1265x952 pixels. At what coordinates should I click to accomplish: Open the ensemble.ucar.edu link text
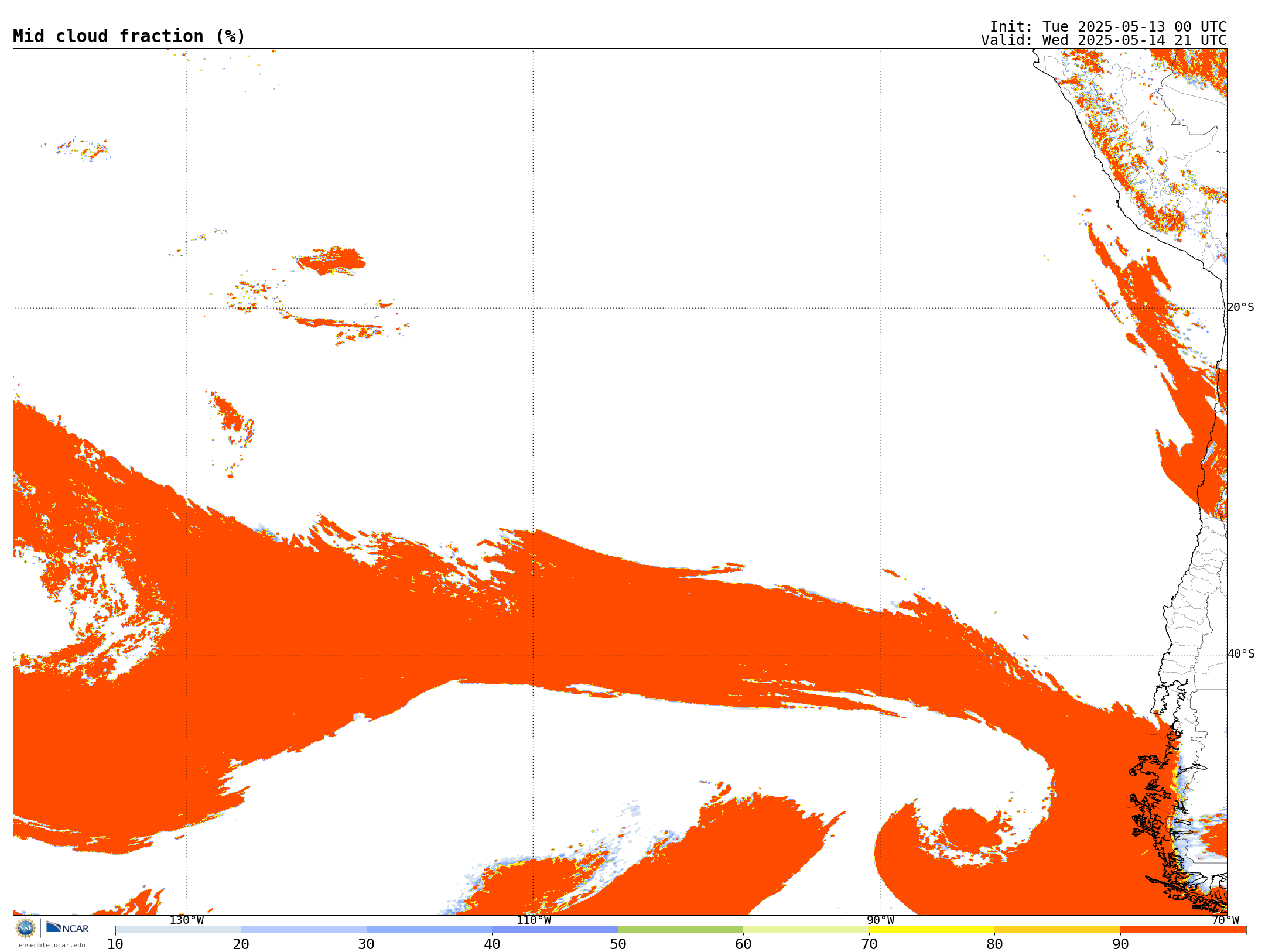tap(52, 945)
